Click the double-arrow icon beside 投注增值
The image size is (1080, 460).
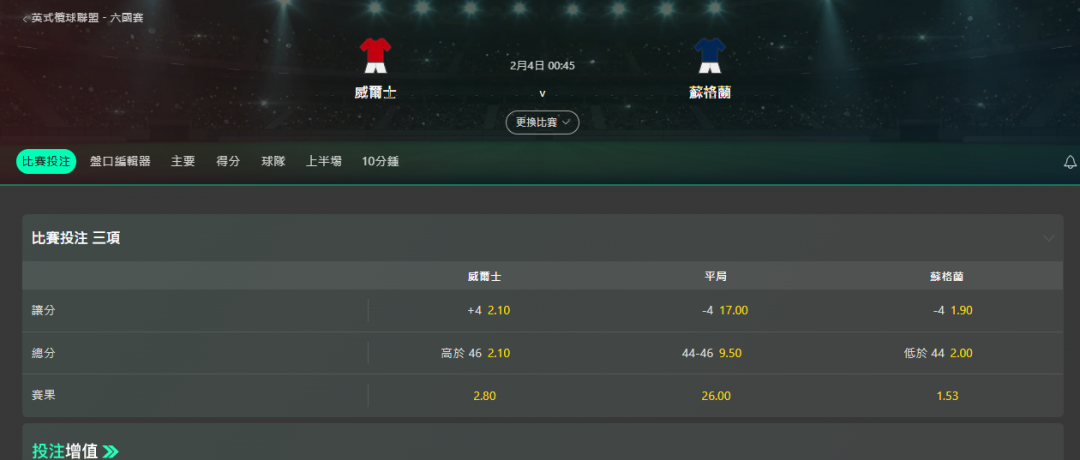110,452
